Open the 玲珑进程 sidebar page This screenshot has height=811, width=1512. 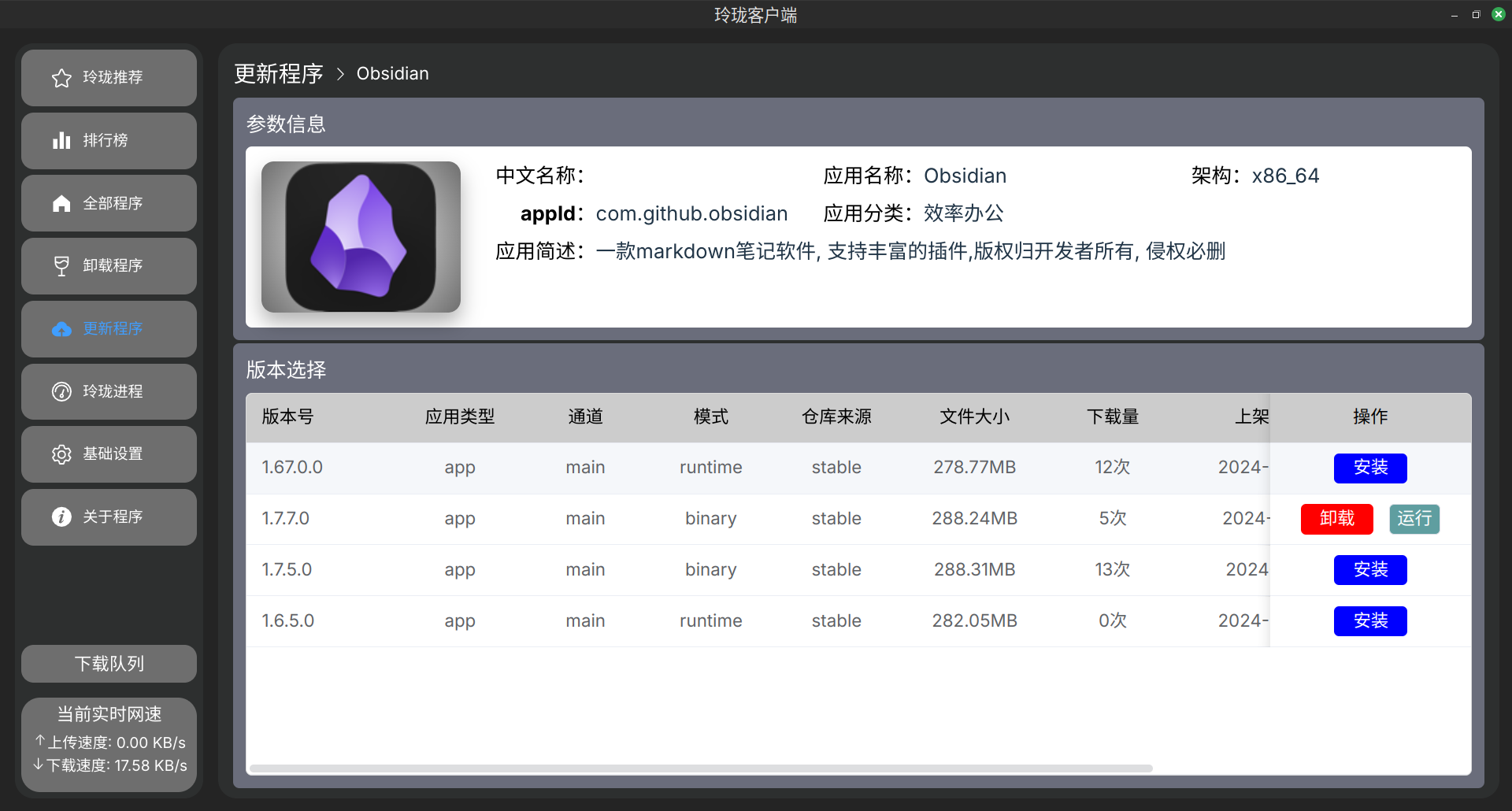[x=109, y=391]
